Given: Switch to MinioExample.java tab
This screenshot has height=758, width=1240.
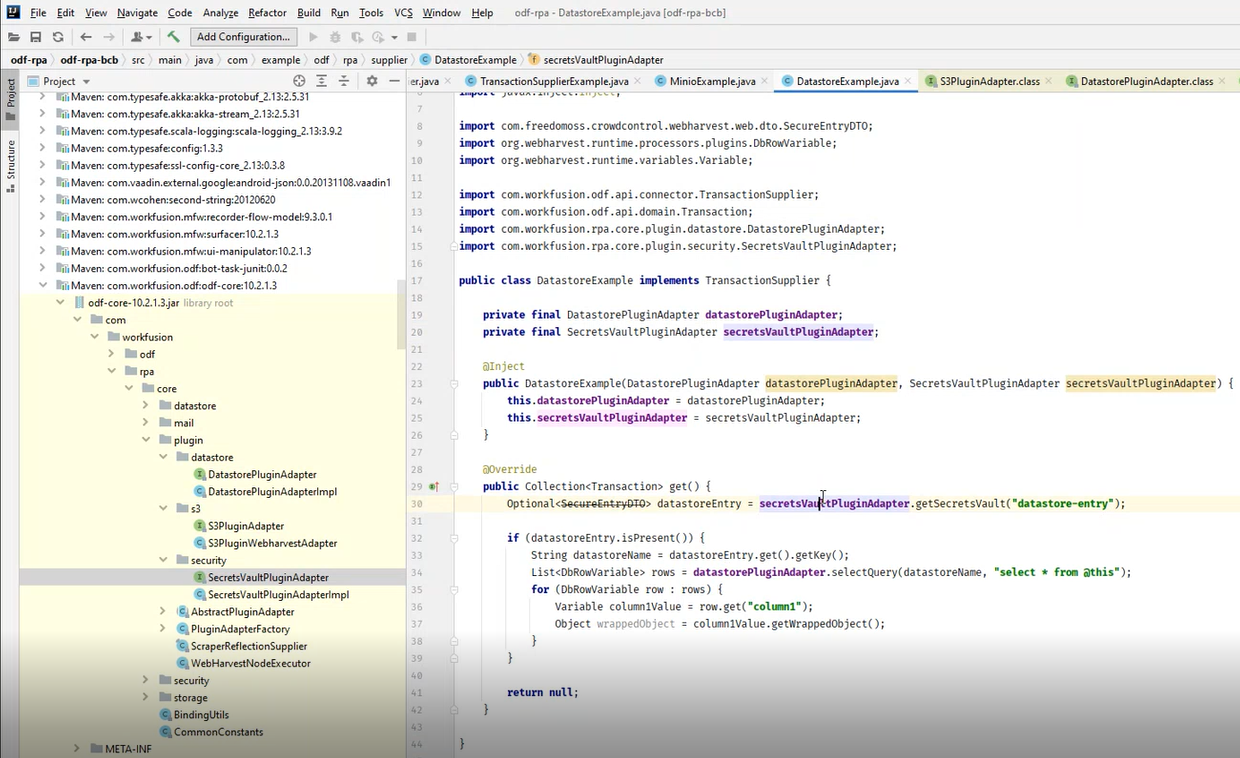Looking at the screenshot, I should click(711, 81).
